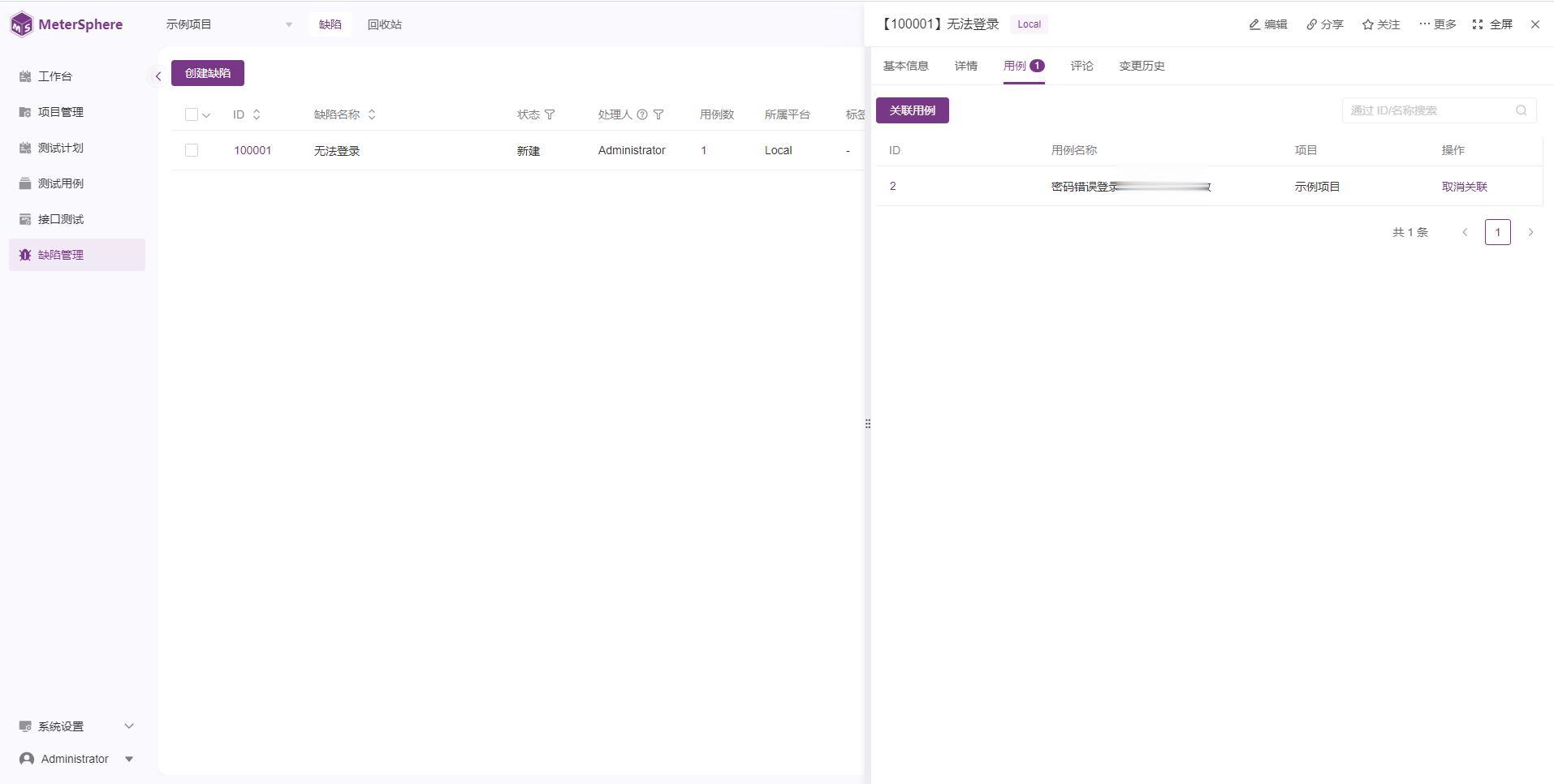Collapse the sidebar with the arrow
Viewport: 1554px width, 784px height.
pyautogui.click(x=158, y=76)
